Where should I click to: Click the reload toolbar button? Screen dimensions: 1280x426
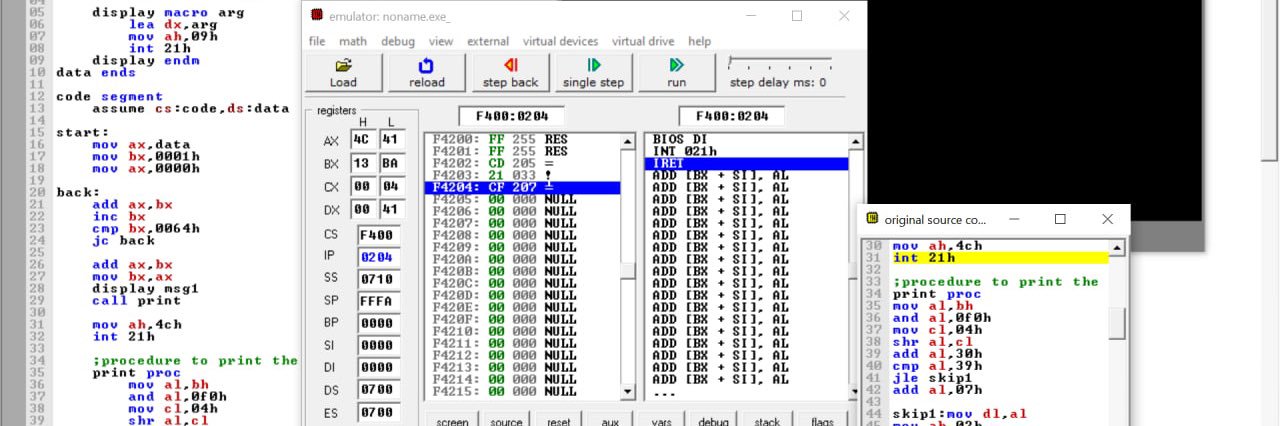(x=427, y=72)
